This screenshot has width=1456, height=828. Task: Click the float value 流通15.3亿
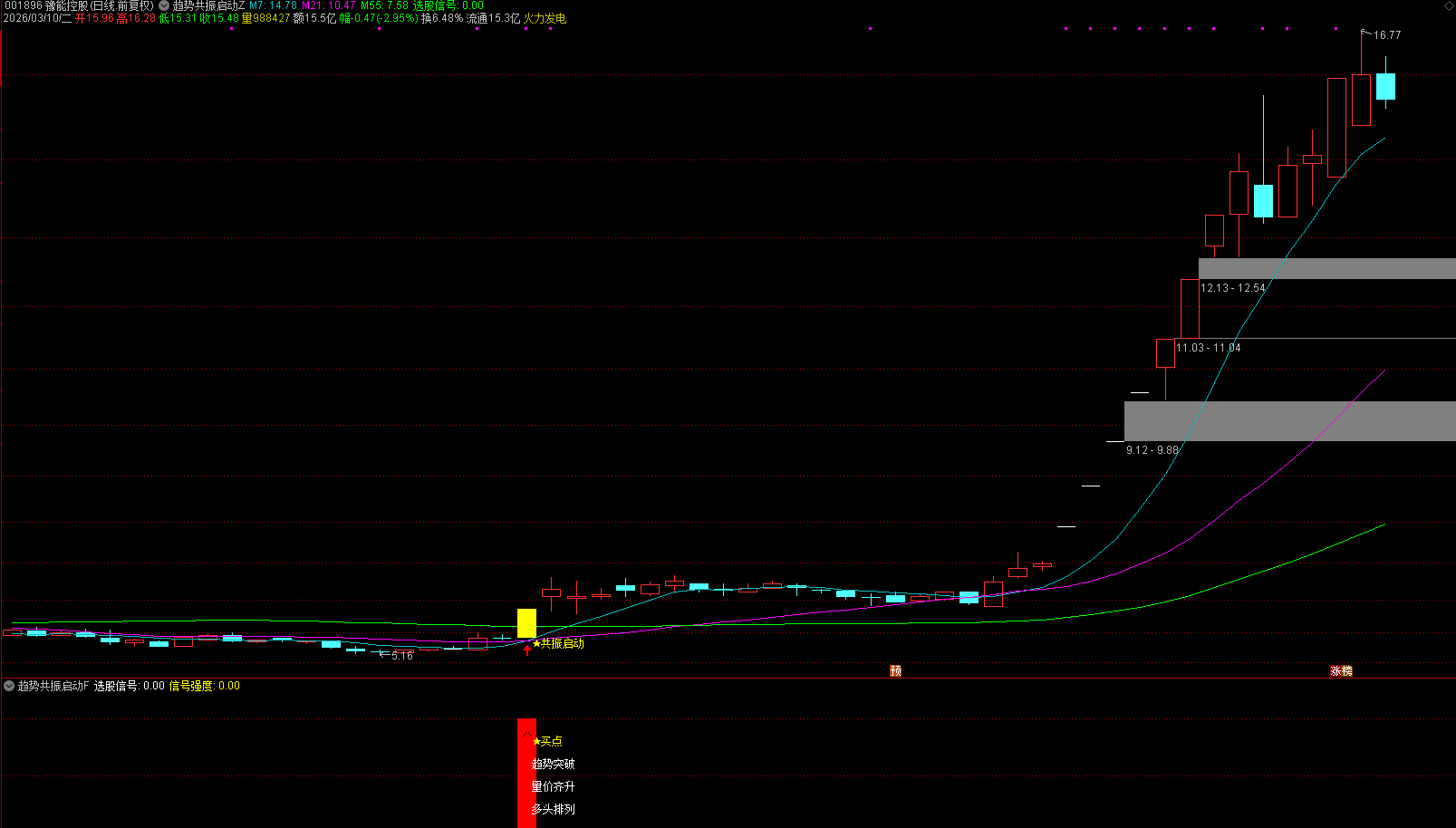point(493,18)
